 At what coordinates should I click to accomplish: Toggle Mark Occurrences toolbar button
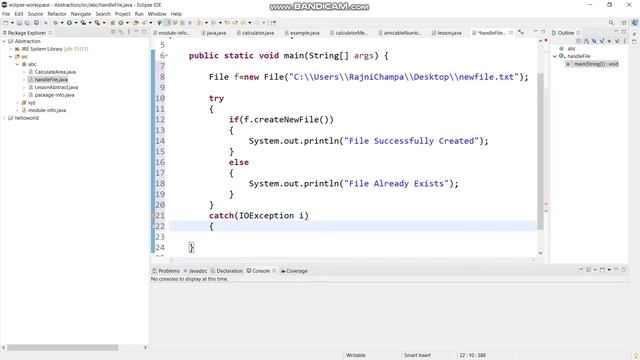[167, 23]
